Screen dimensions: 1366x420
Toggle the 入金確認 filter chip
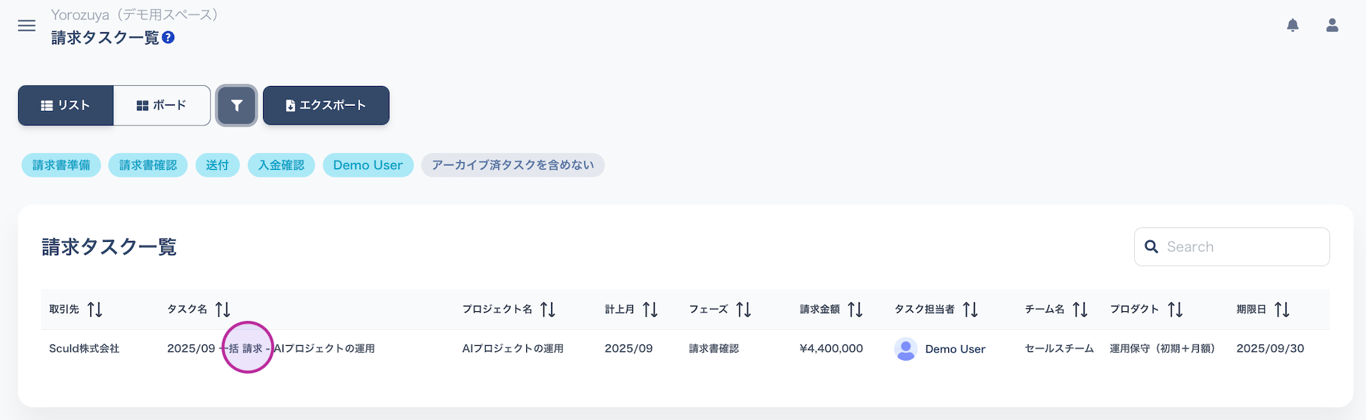pyautogui.click(x=281, y=165)
